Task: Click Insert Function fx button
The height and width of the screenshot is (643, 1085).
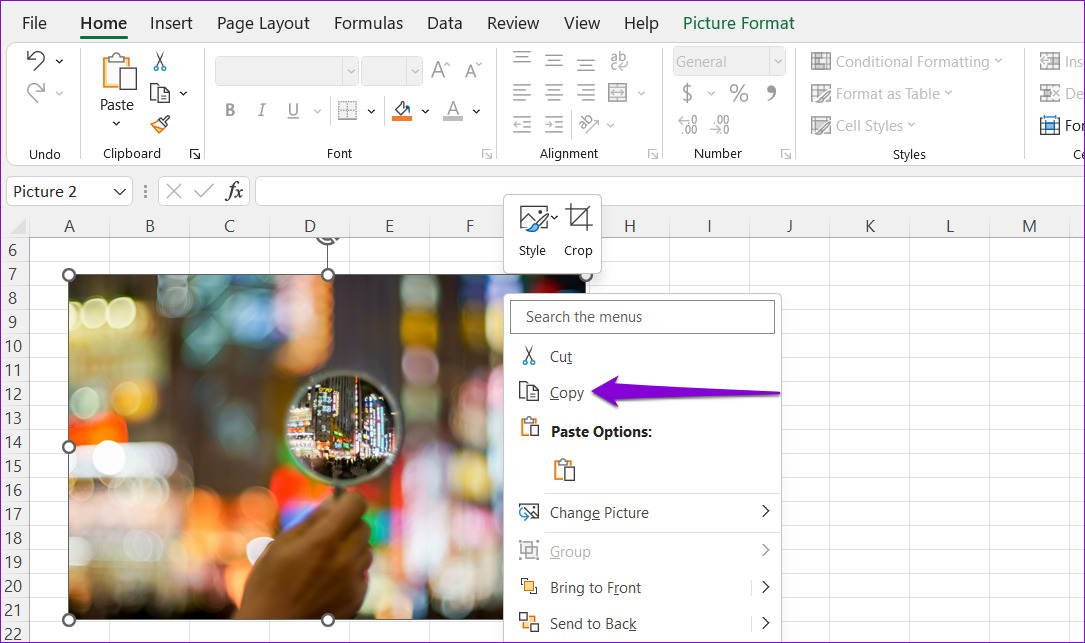Action: click(235, 191)
